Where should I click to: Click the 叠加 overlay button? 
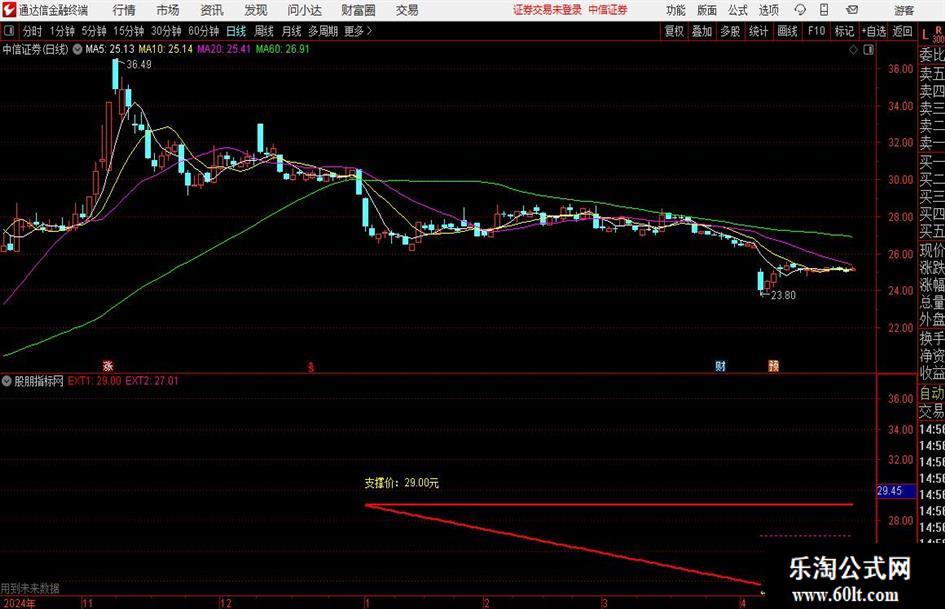702,31
